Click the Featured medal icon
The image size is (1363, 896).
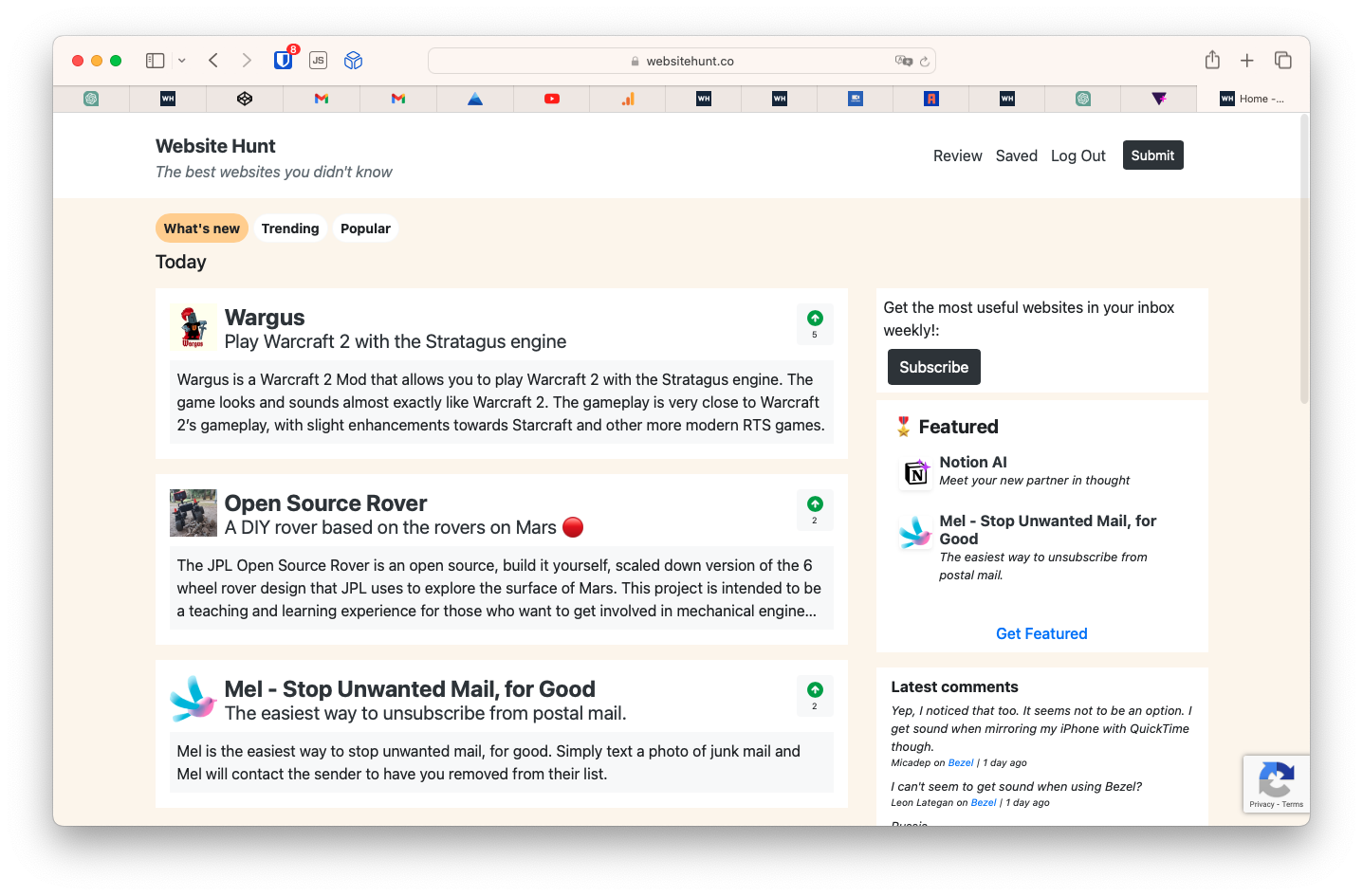[903, 427]
